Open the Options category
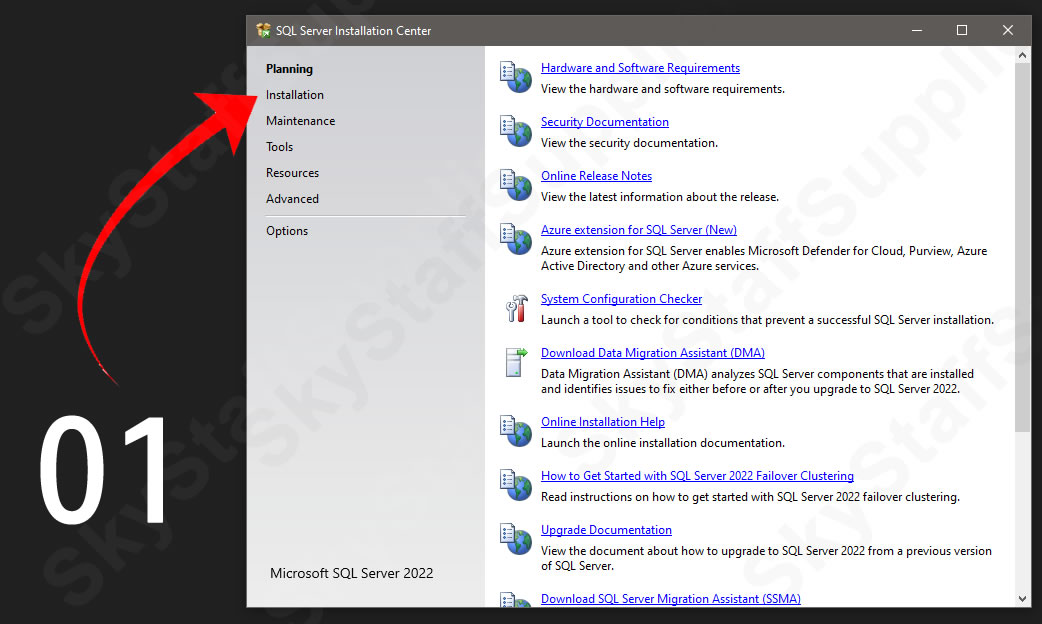The image size is (1042, 624). pos(287,231)
